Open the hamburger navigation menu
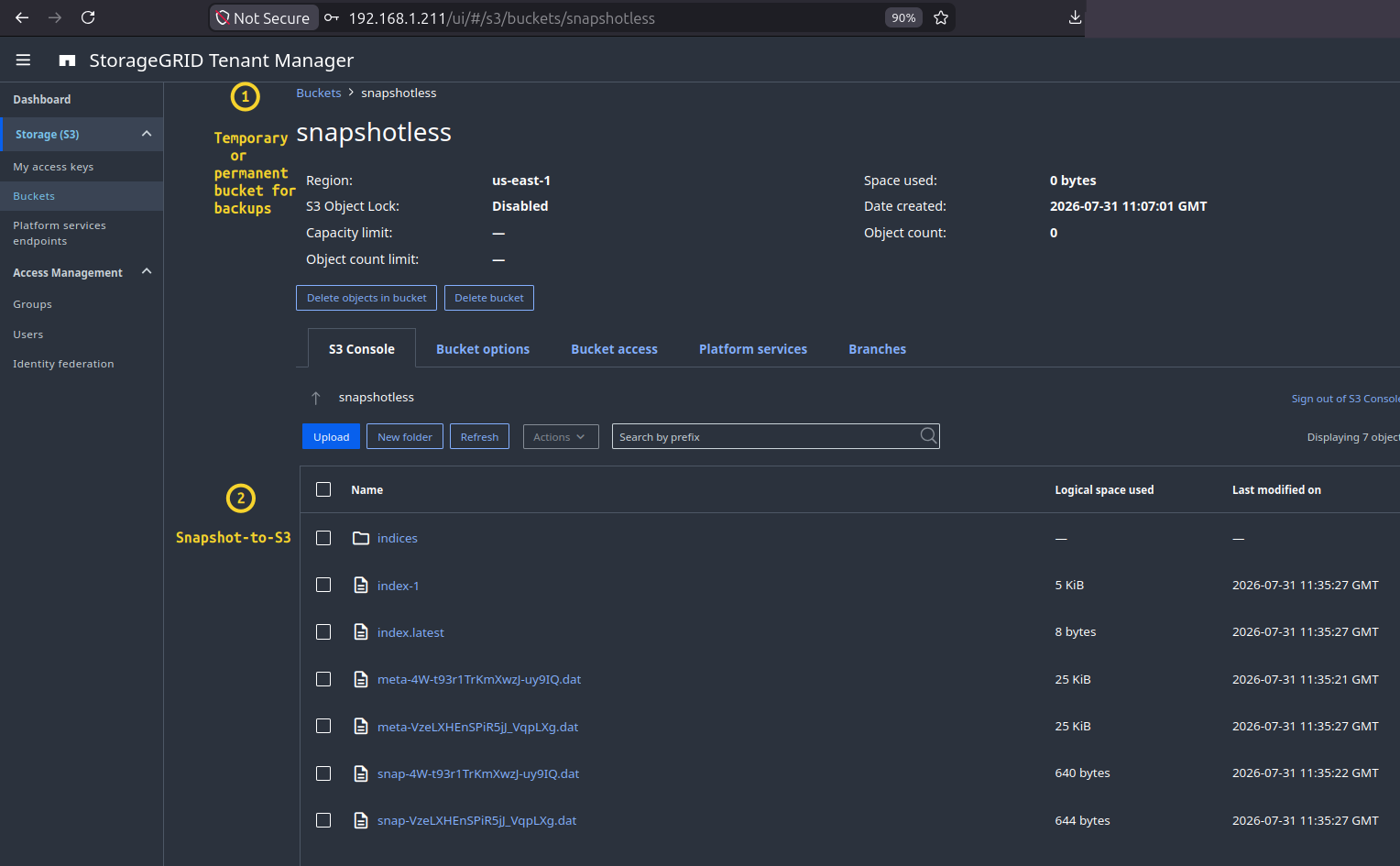The width and height of the screenshot is (1400, 866). point(23,60)
